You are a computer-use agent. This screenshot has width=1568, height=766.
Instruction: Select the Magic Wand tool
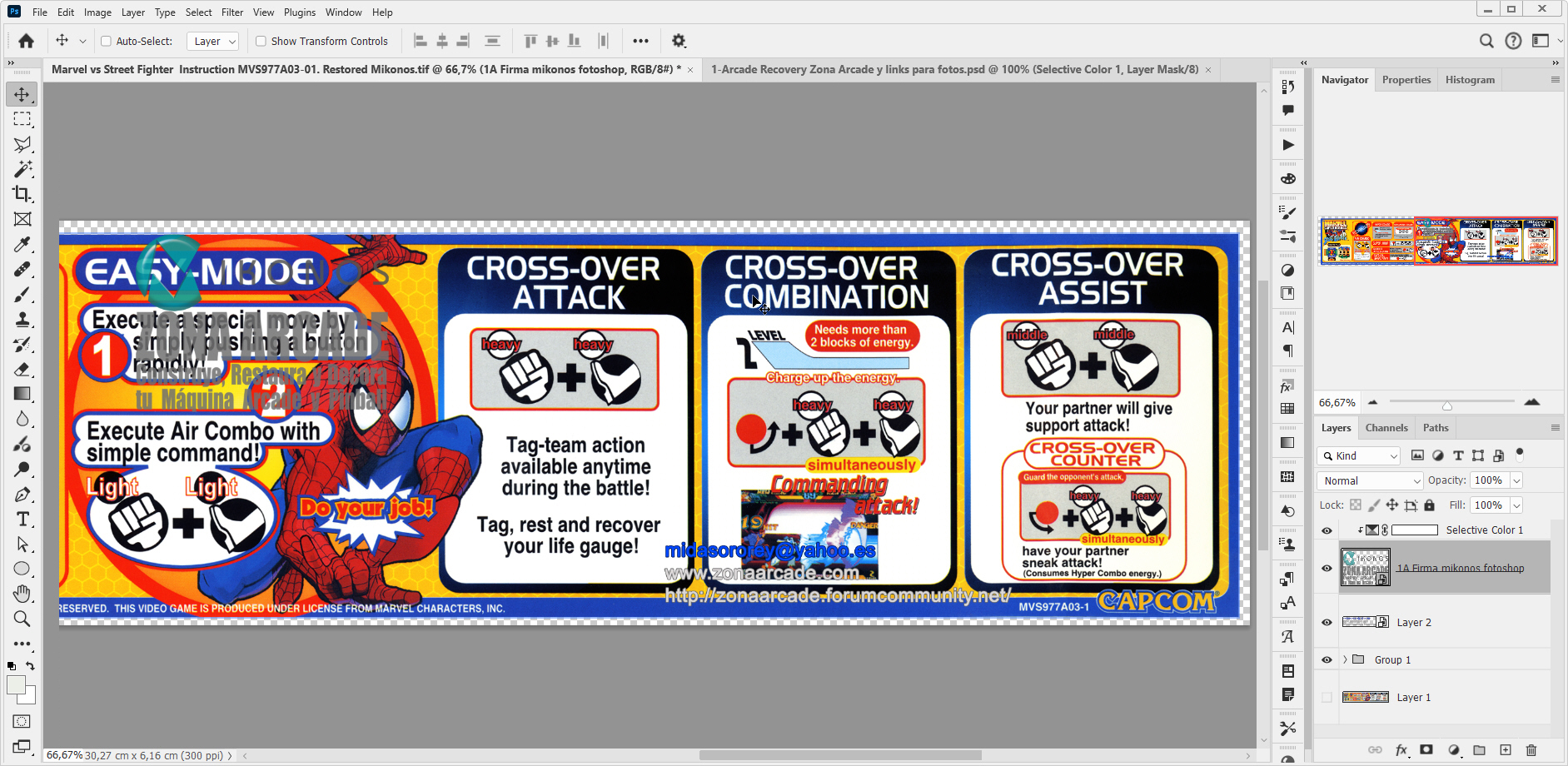tap(22, 169)
